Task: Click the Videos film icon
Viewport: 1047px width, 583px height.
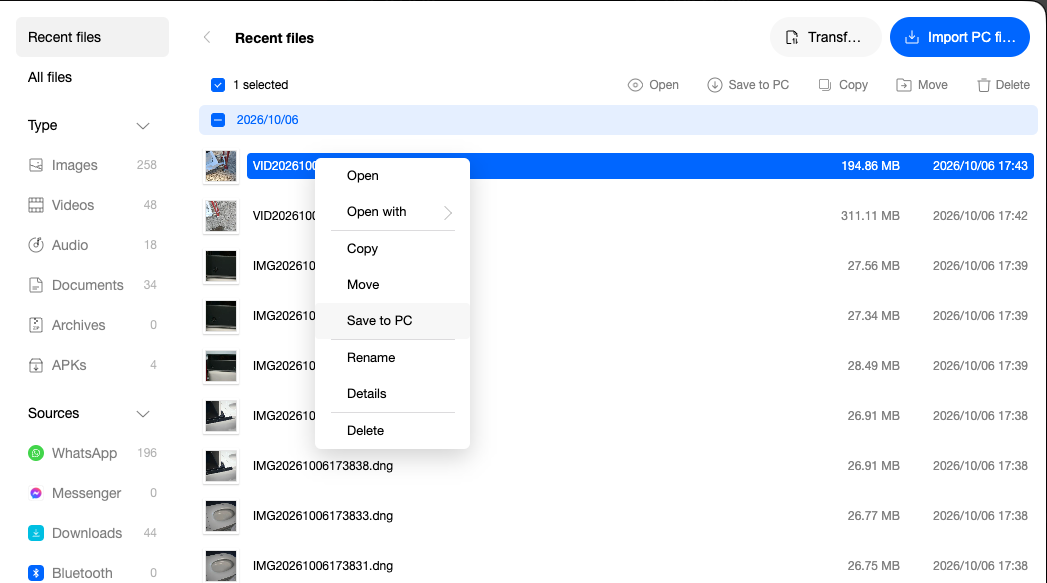Action: (x=36, y=205)
